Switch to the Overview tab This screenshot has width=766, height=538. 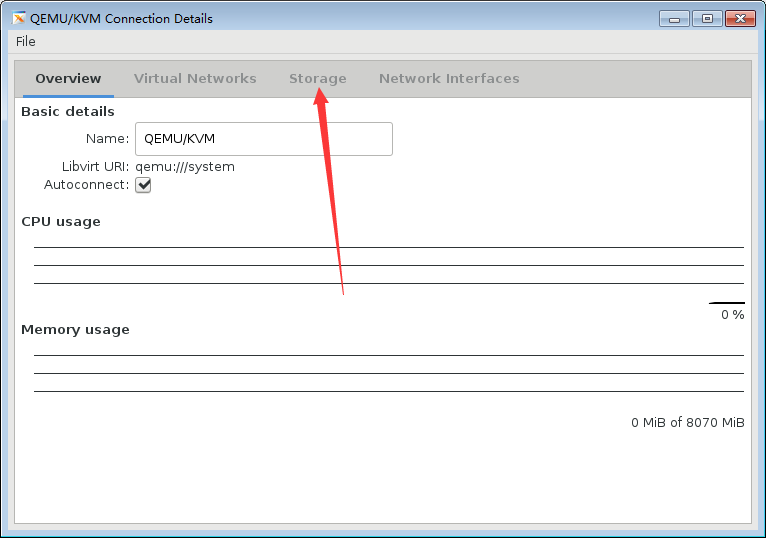(x=68, y=79)
